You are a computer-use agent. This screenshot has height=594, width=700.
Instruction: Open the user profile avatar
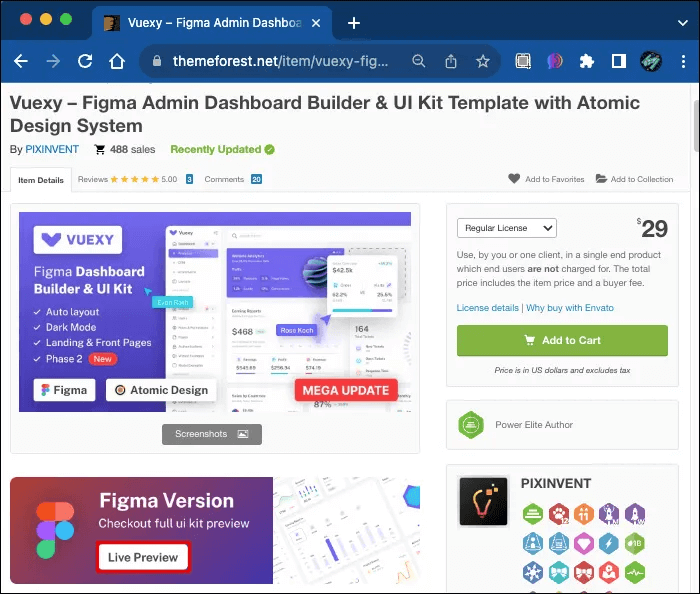tap(651, 61)
